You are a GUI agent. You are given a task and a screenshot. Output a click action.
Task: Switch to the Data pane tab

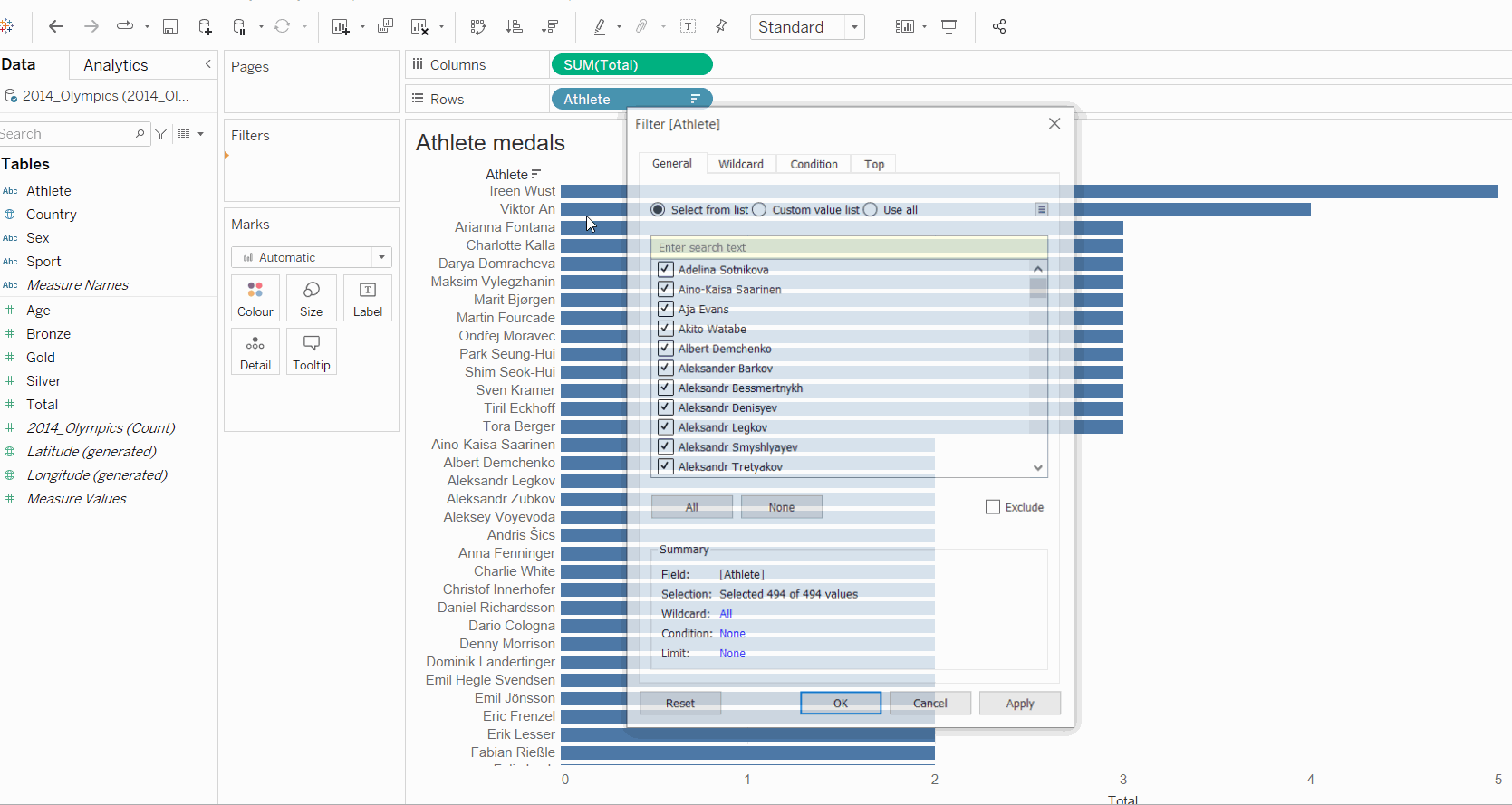(18, 64)
